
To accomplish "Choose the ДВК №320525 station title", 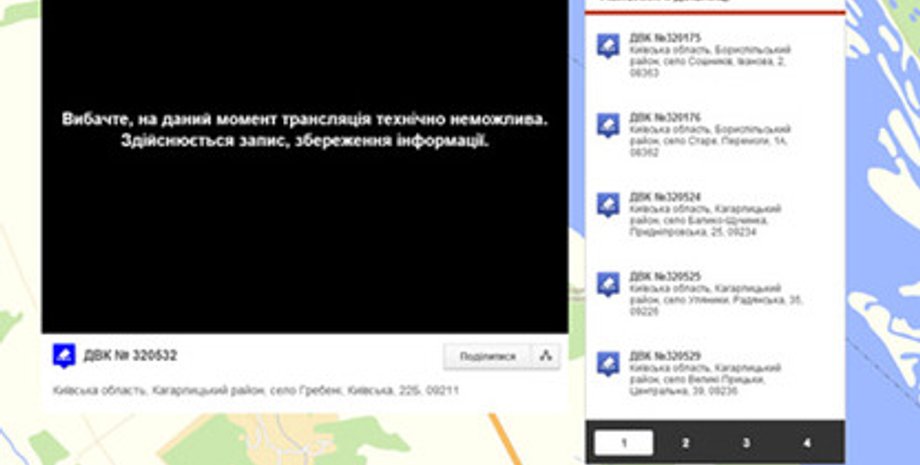I will pos(665,276).
